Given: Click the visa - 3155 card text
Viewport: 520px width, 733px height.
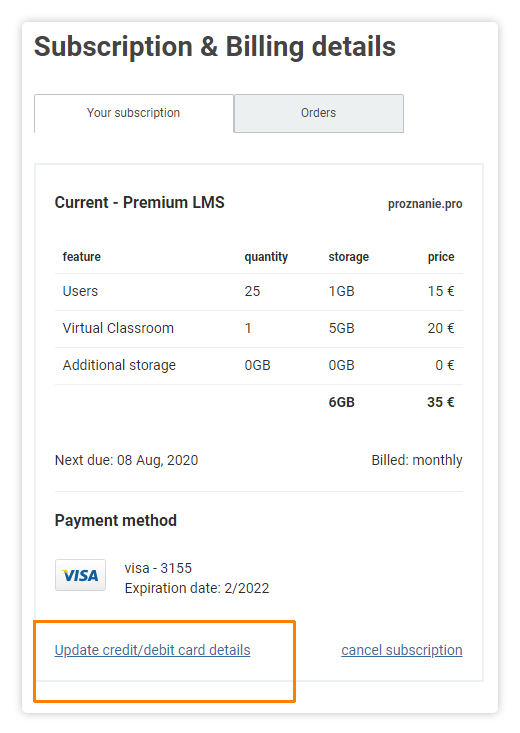Looking at the screenshot, I should tap(158, 568).
